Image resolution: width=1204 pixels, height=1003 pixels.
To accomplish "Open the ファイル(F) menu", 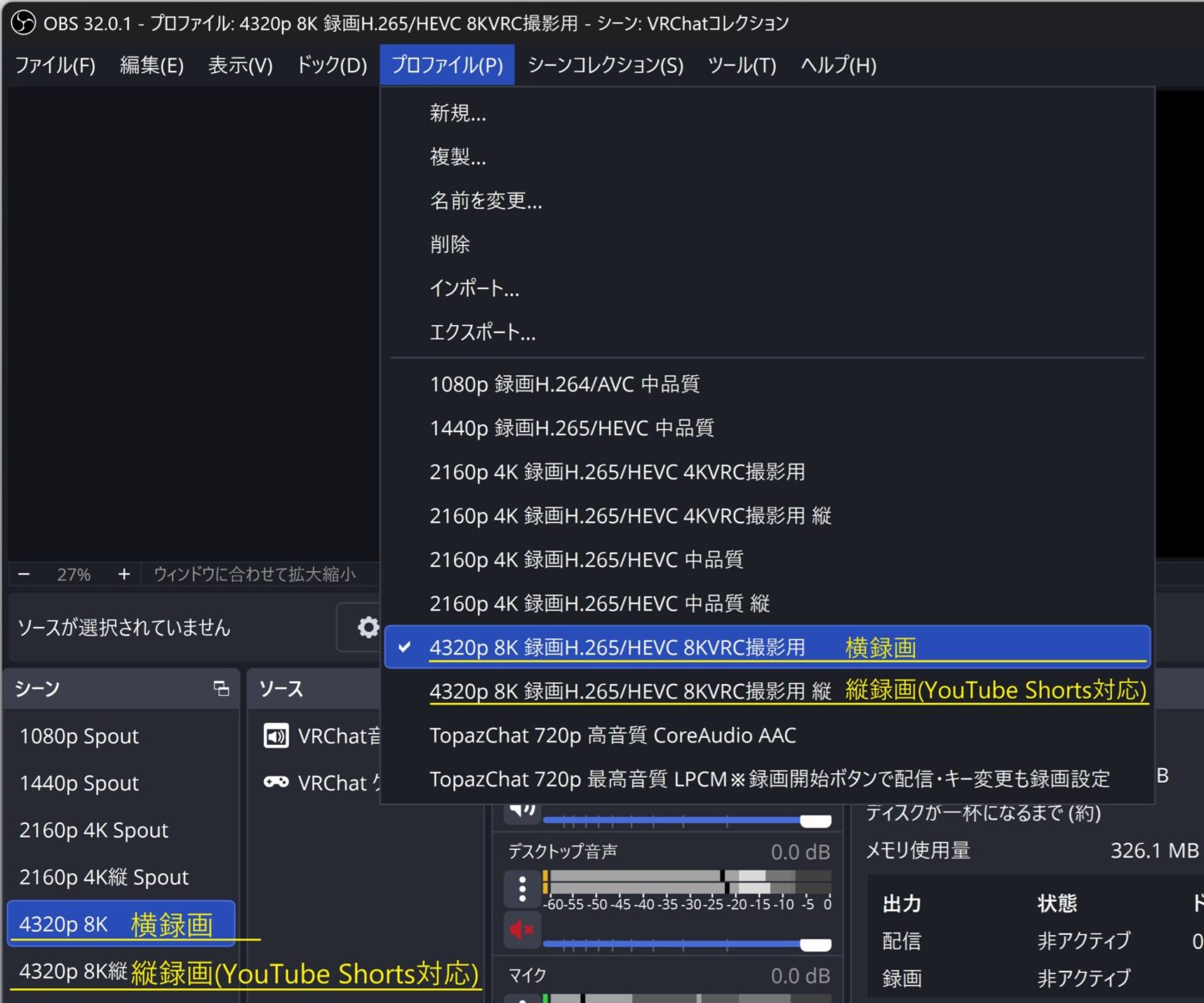I will click(x=55, y=65).
